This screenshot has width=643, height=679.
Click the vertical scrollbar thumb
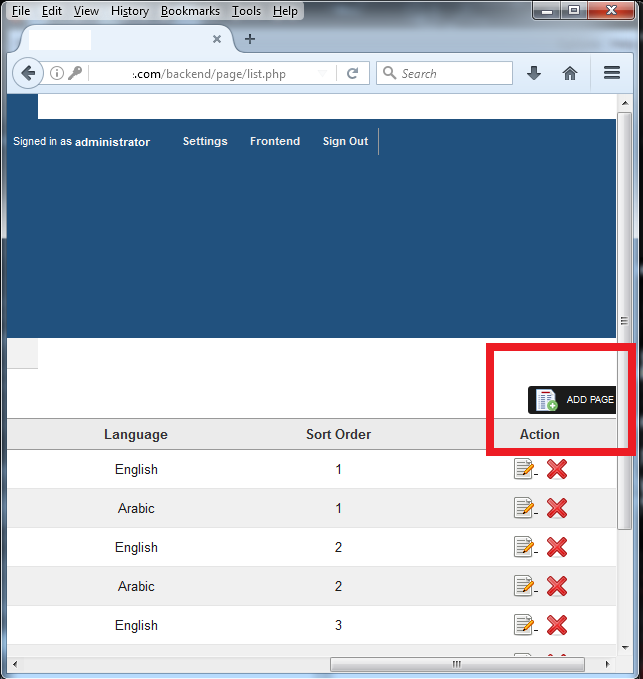[x=624, y=320]
